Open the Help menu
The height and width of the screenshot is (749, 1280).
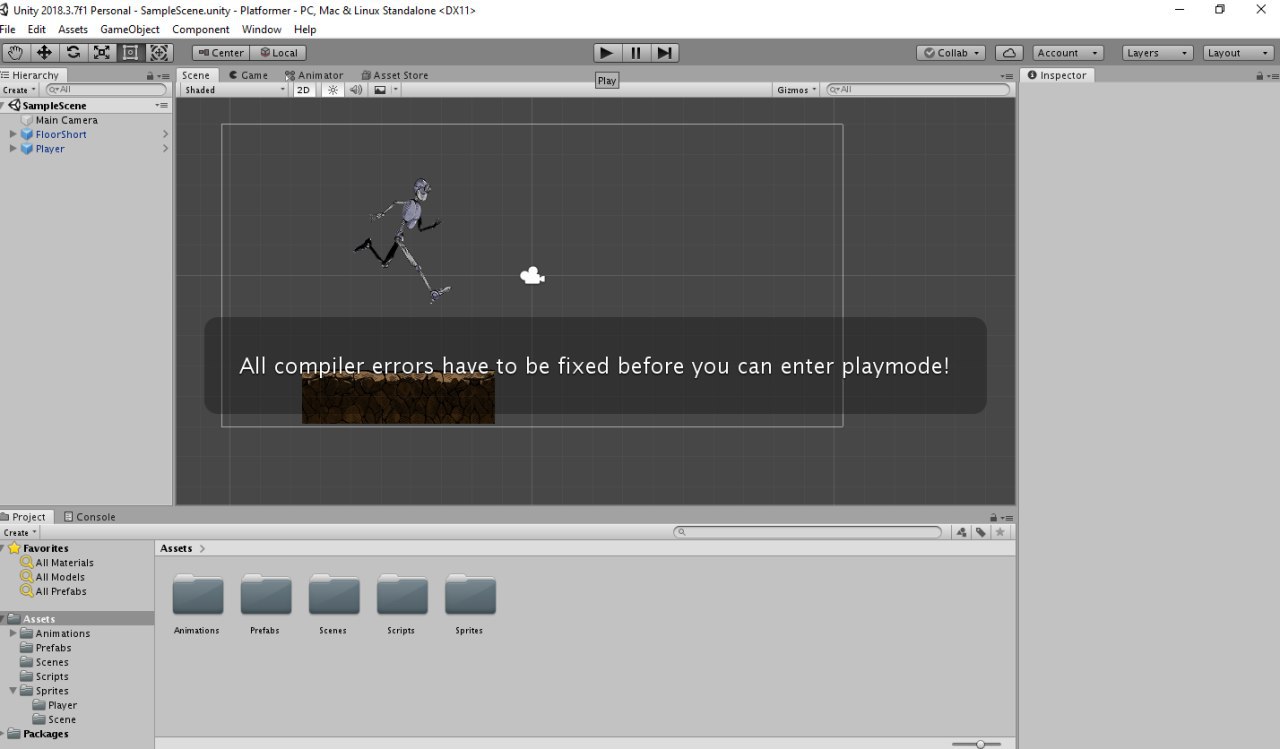(x=305, y=29)
